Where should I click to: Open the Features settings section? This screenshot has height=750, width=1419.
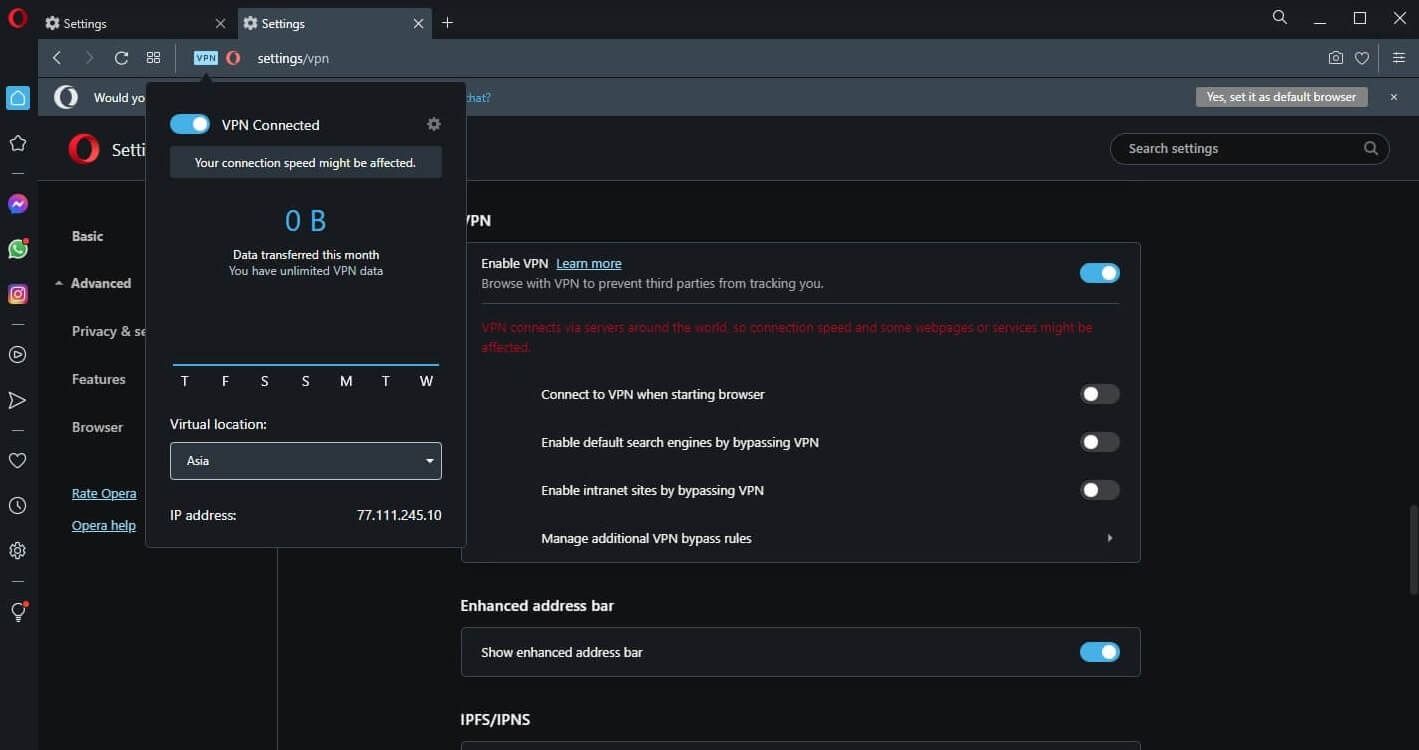point(98,379)
